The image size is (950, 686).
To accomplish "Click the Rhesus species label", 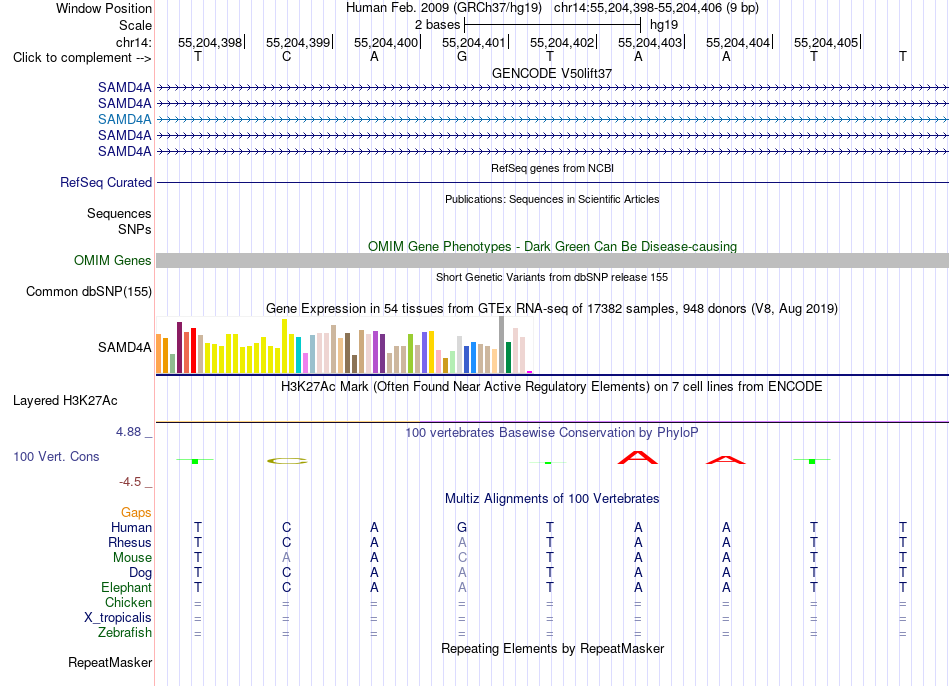I will coord(130,542).
